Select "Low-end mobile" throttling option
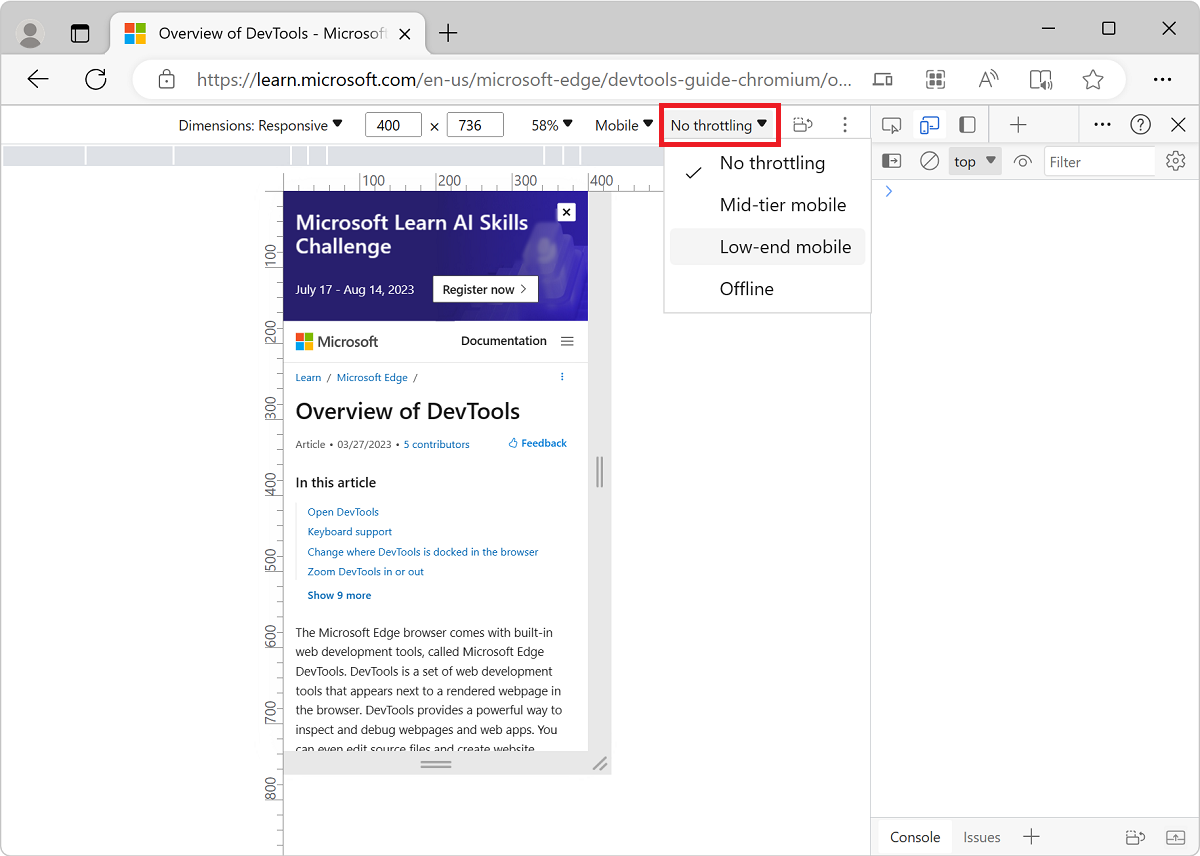The width and height of the screenshot is (1200, 856). pyautogui.click(x=785, y=246)
